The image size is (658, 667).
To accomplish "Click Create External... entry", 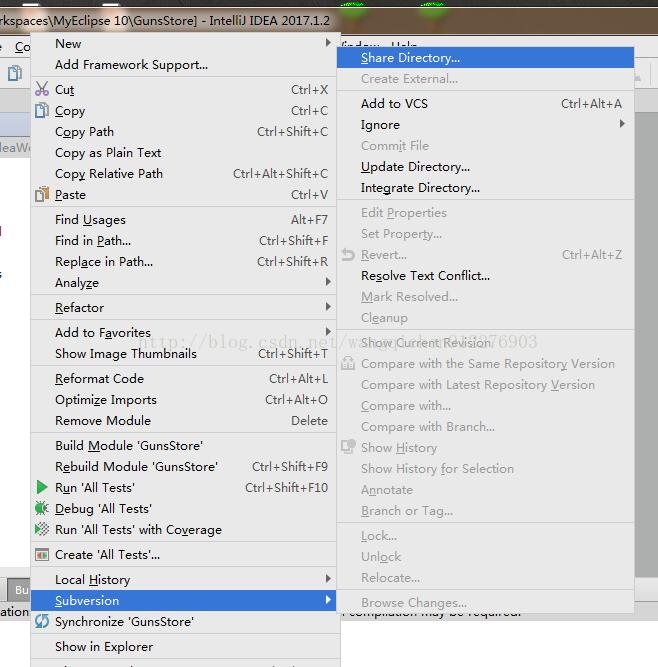I will click(485, 79).
